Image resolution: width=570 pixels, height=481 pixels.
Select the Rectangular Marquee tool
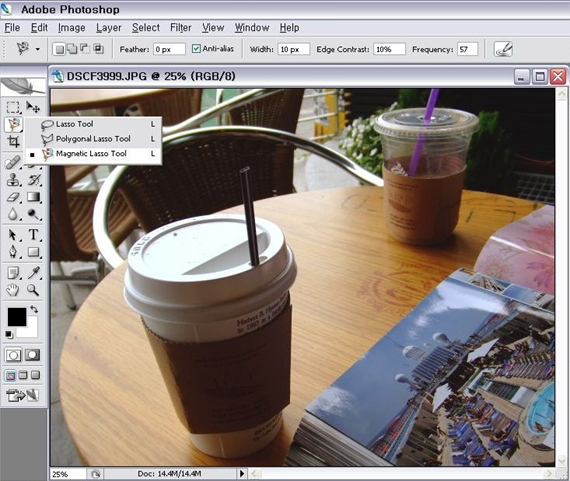pyautogui.click(x=13, y=107)
